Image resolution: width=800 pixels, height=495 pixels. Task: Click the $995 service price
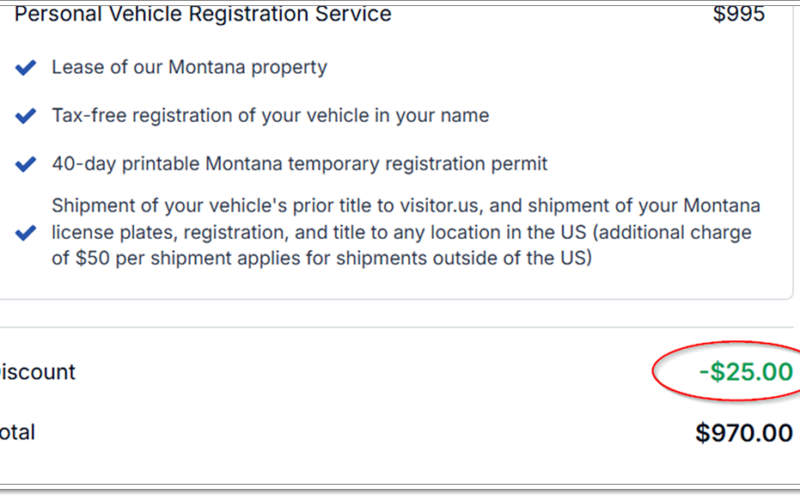[738, 14]
